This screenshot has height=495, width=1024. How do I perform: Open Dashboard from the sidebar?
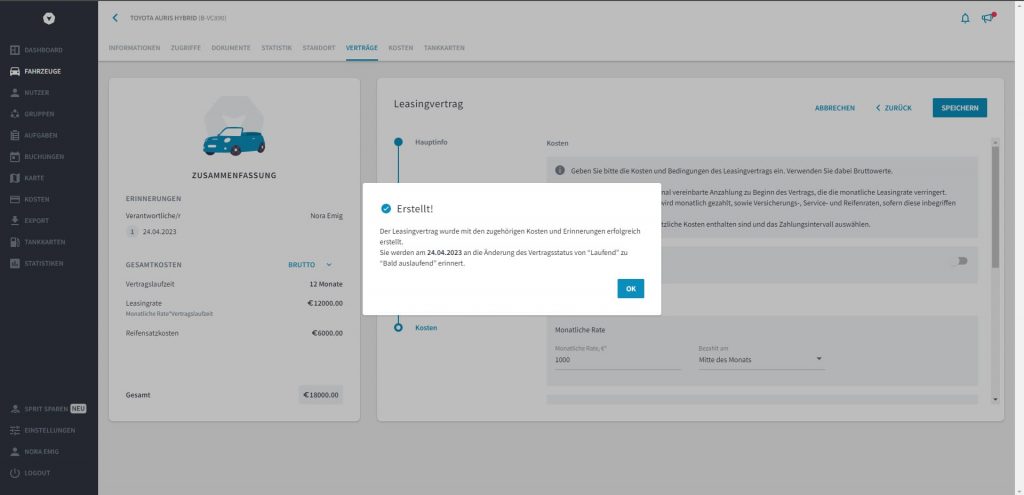(37, 50)
